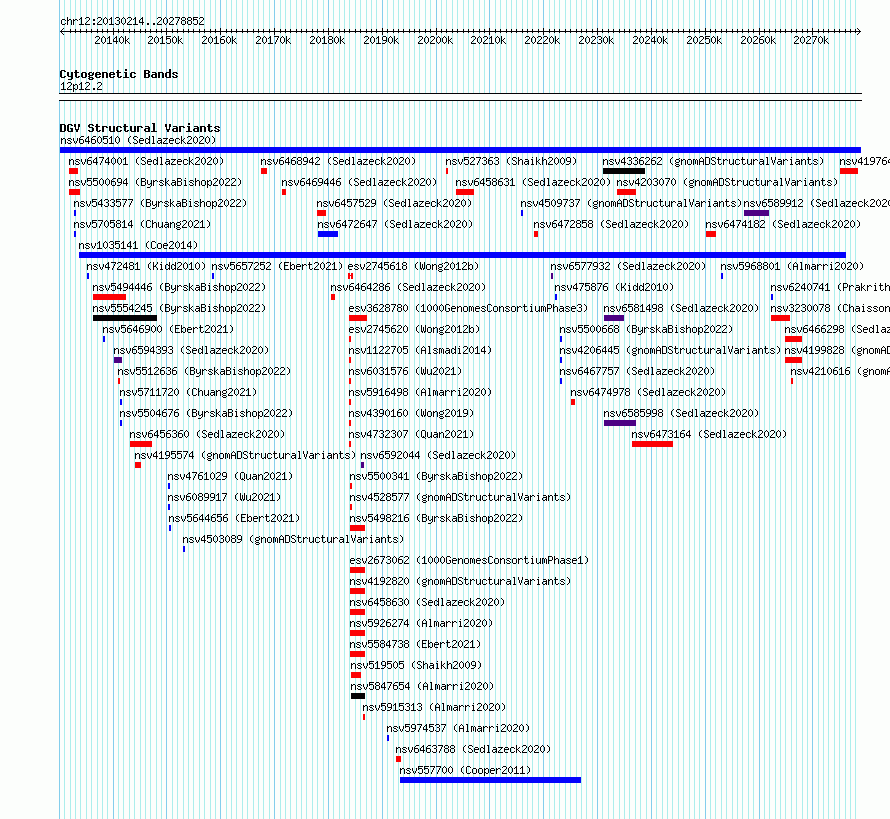Open nsv6474001 (Sedlazeck2020) label
Screen dimensions: 890x819
click(146, 161)
